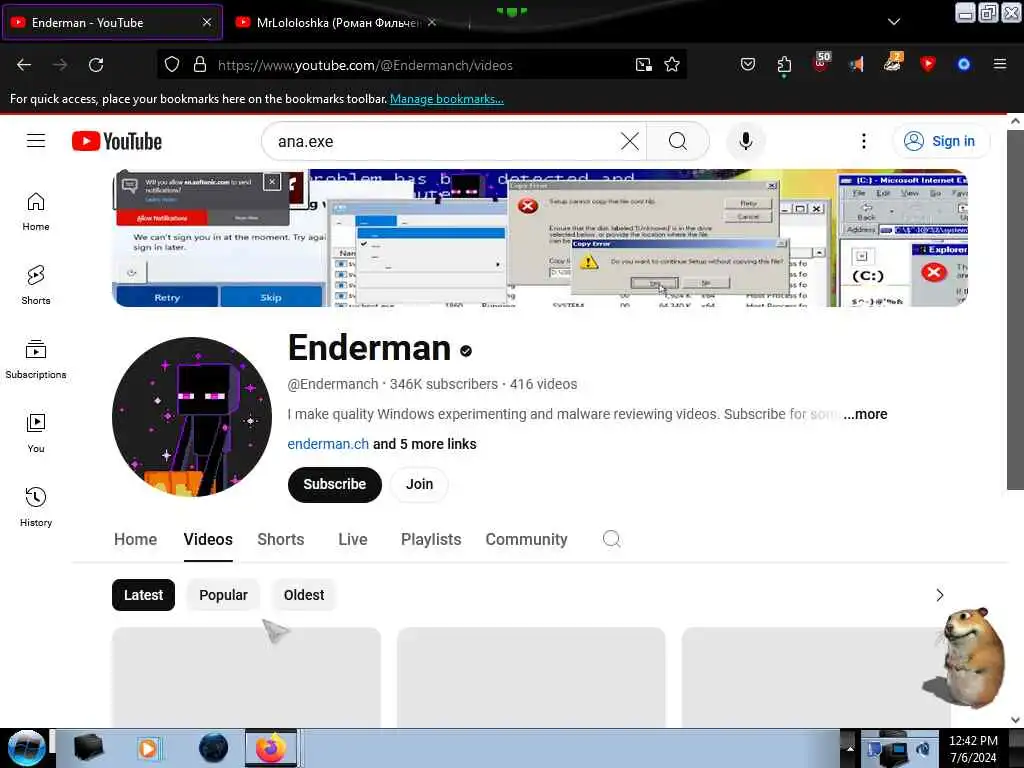Sort videos by Popular chip
Viewport: 1024px width, 768px height.
pyautogui.click(x=223, y=595)
